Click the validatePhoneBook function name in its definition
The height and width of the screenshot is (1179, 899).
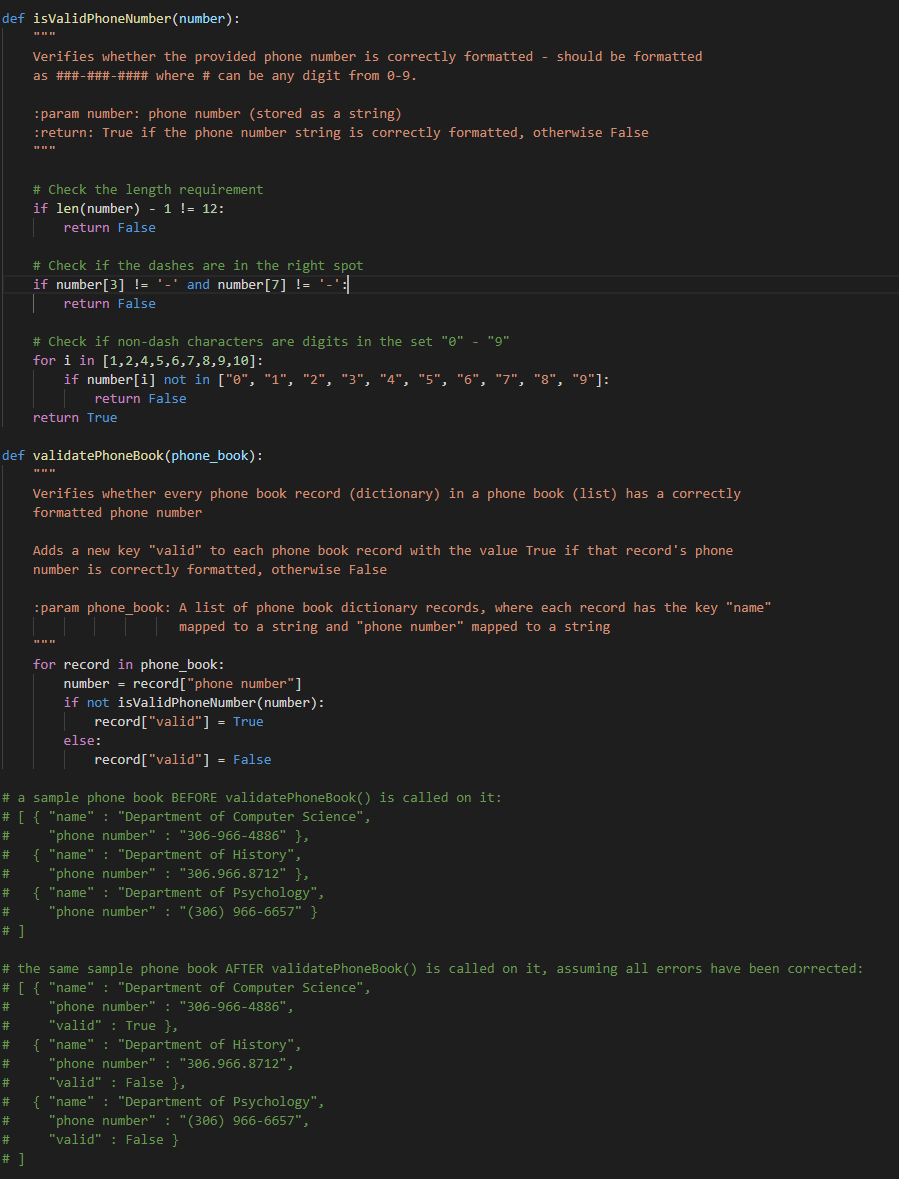98,456
